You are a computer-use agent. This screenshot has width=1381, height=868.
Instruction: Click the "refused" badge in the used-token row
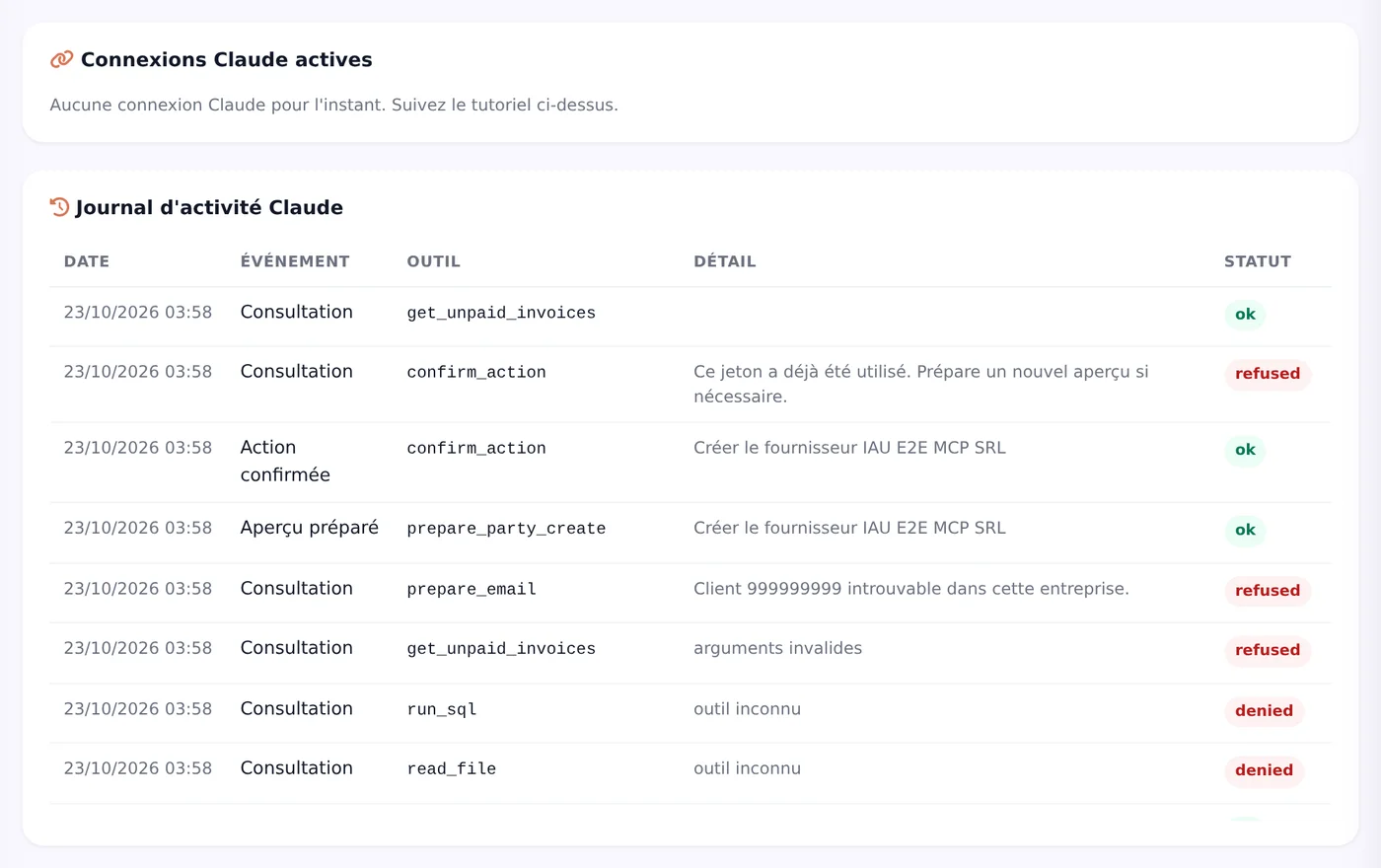click(1268, 374)
